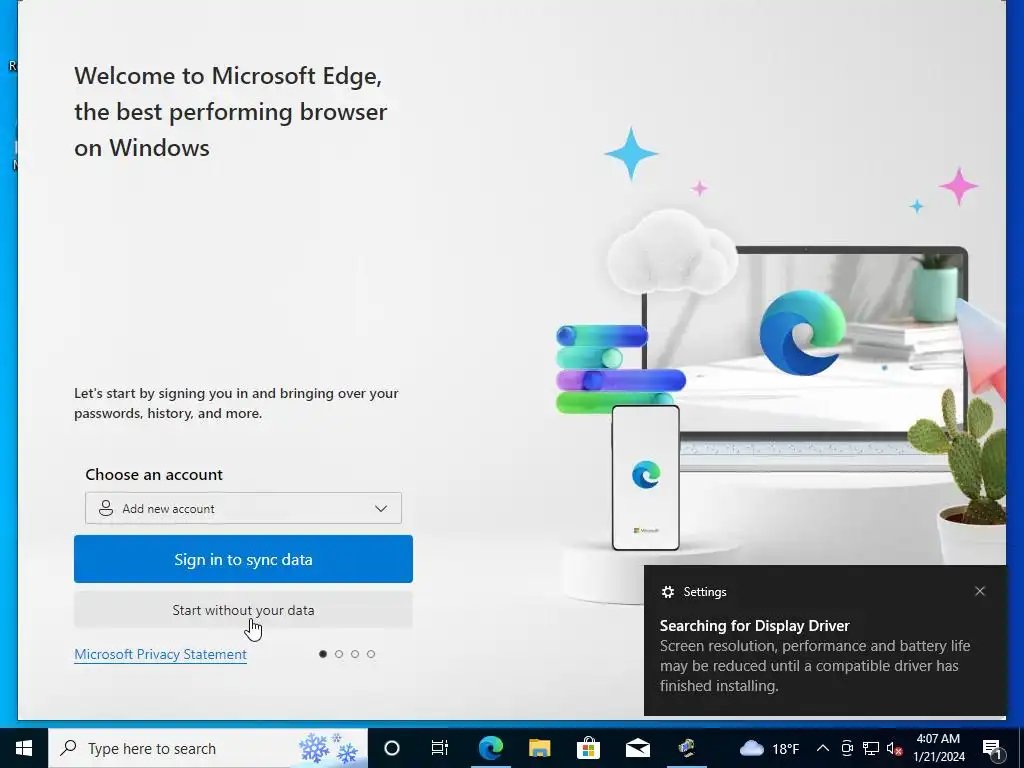The width and height of the screenshot is (1024, 768).
Task: Open the Mail app on taskbar
Action: pos(637,748)
